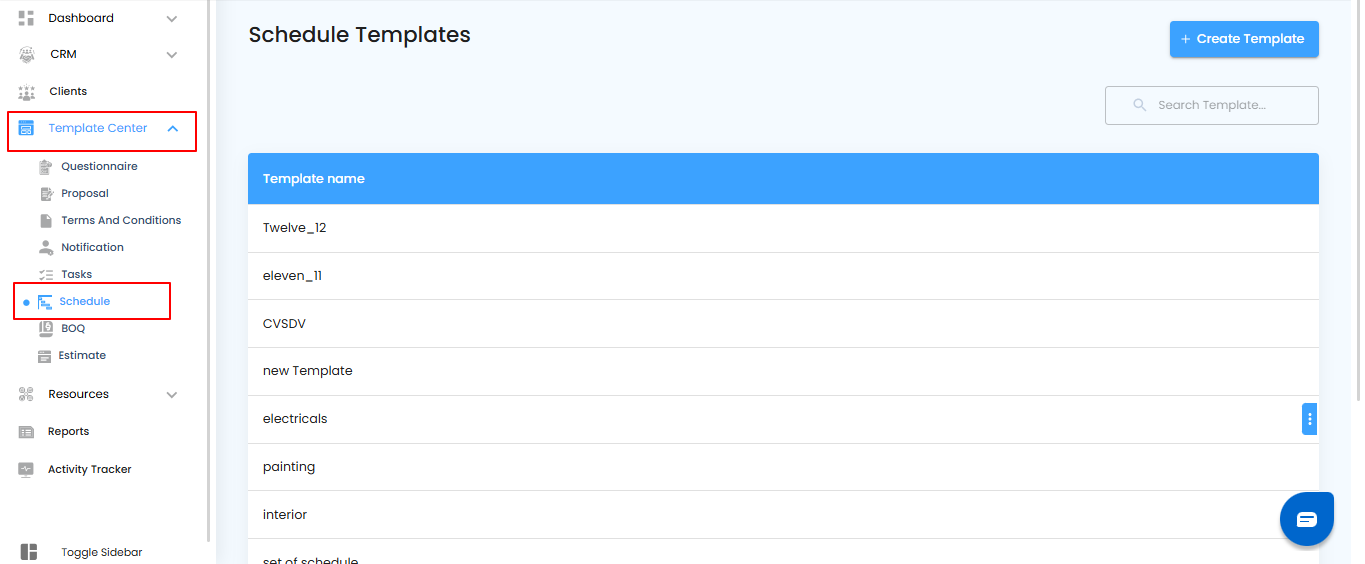Expand the Dashboard menu chevron

172,19
